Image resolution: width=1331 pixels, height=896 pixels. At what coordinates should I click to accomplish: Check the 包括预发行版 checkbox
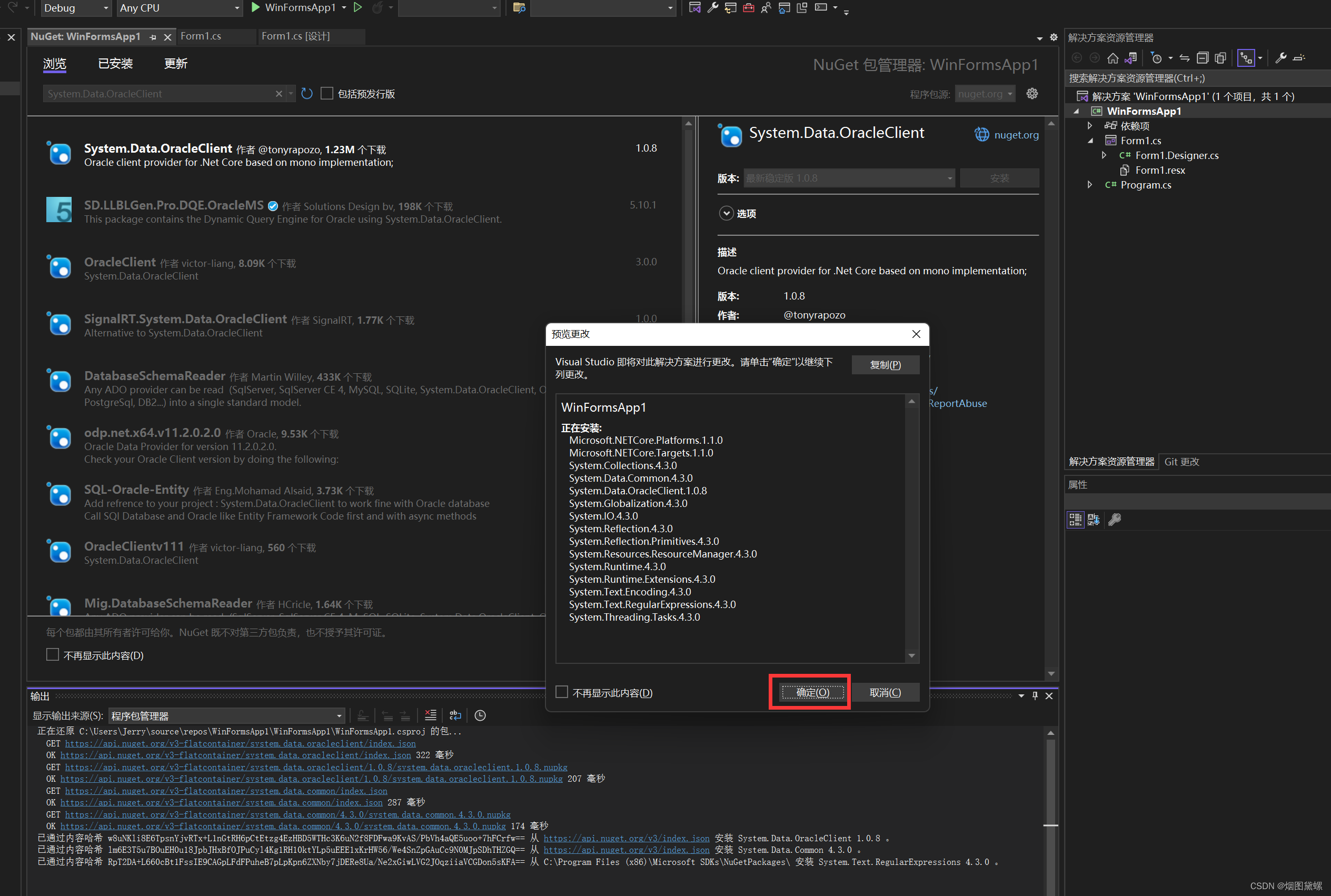pos(327,93)
